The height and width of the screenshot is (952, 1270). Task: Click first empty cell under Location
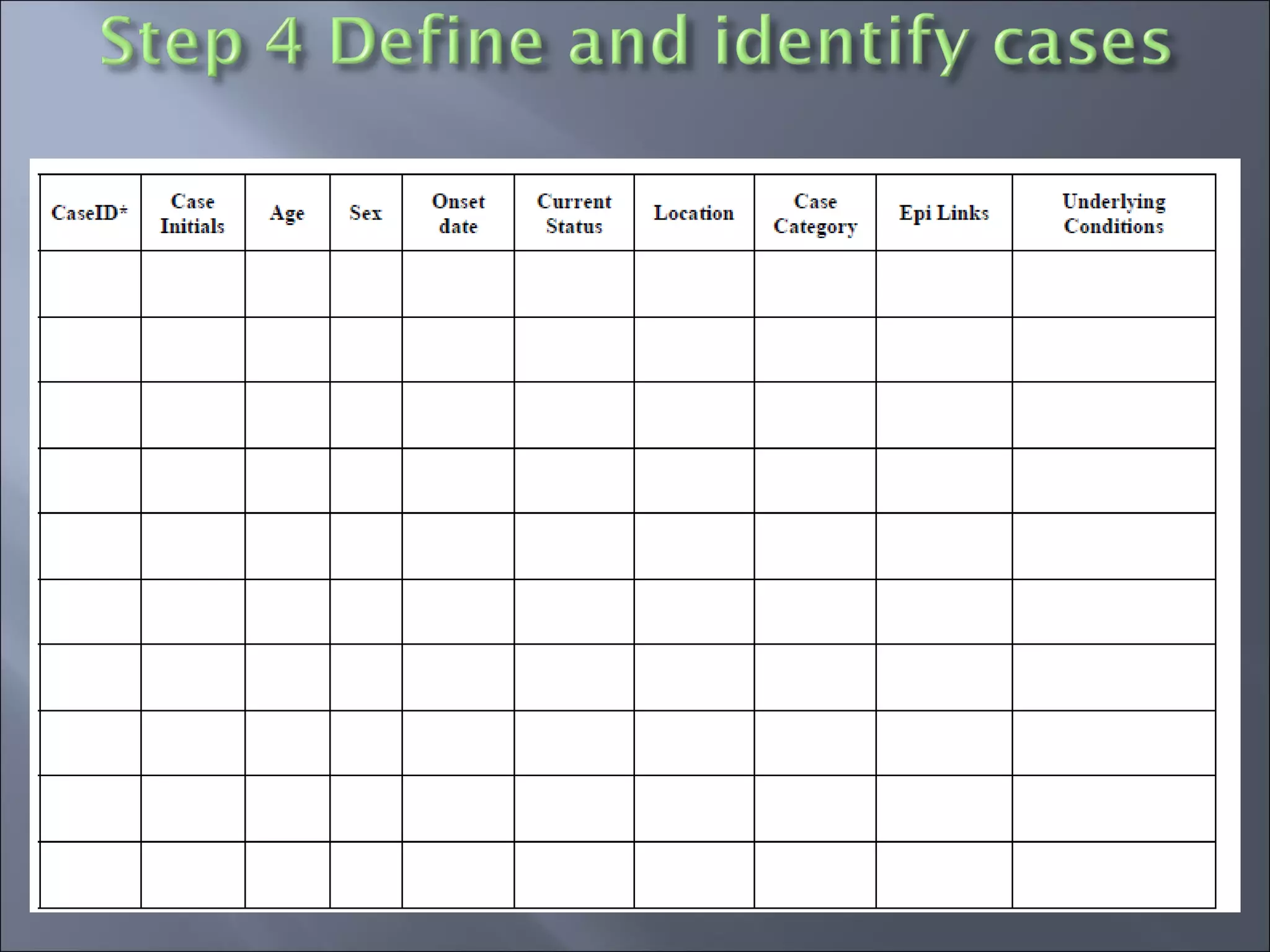(x=693, y=284)
